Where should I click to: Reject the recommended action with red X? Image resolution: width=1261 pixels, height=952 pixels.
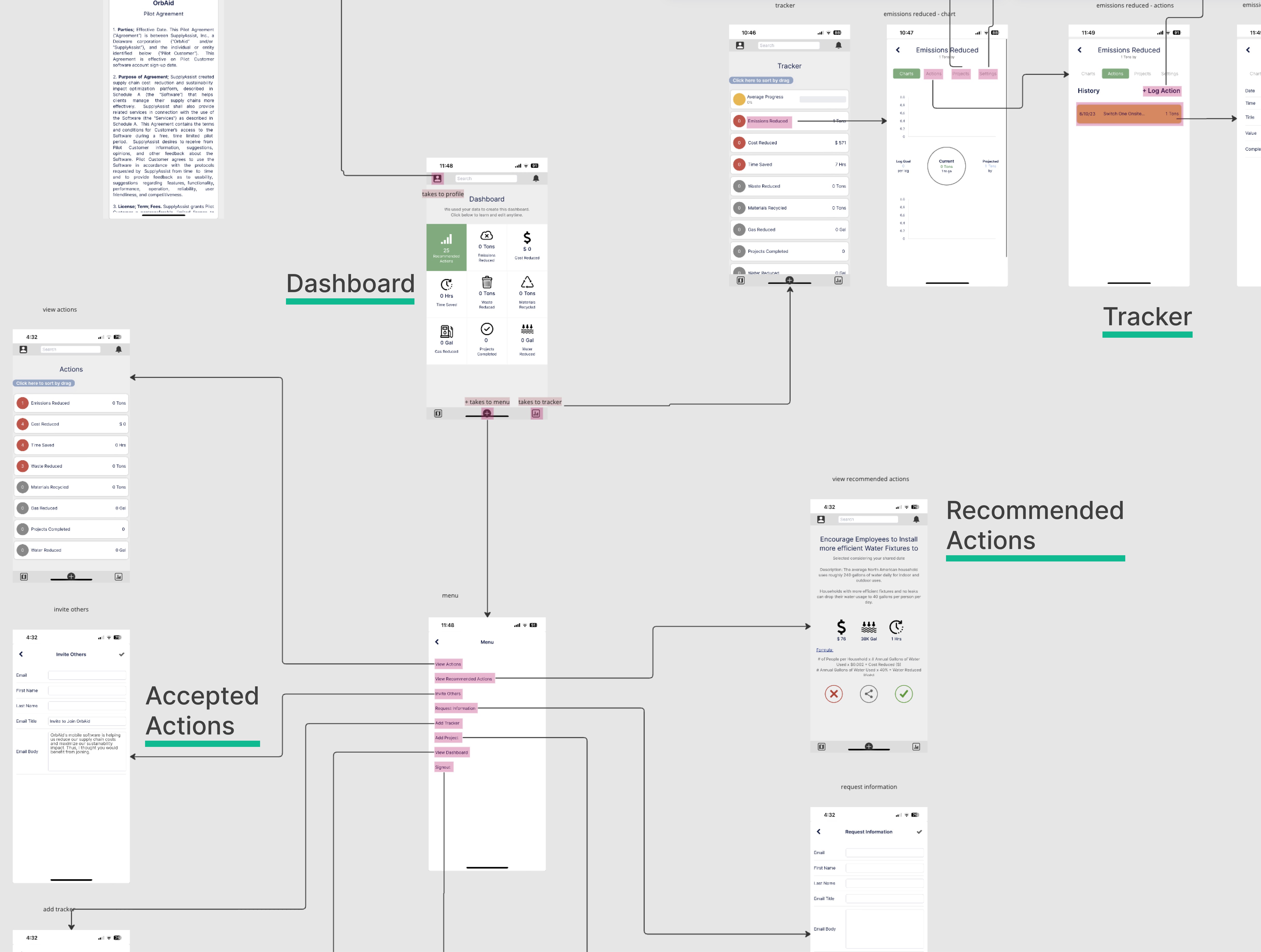coord(833,694)
